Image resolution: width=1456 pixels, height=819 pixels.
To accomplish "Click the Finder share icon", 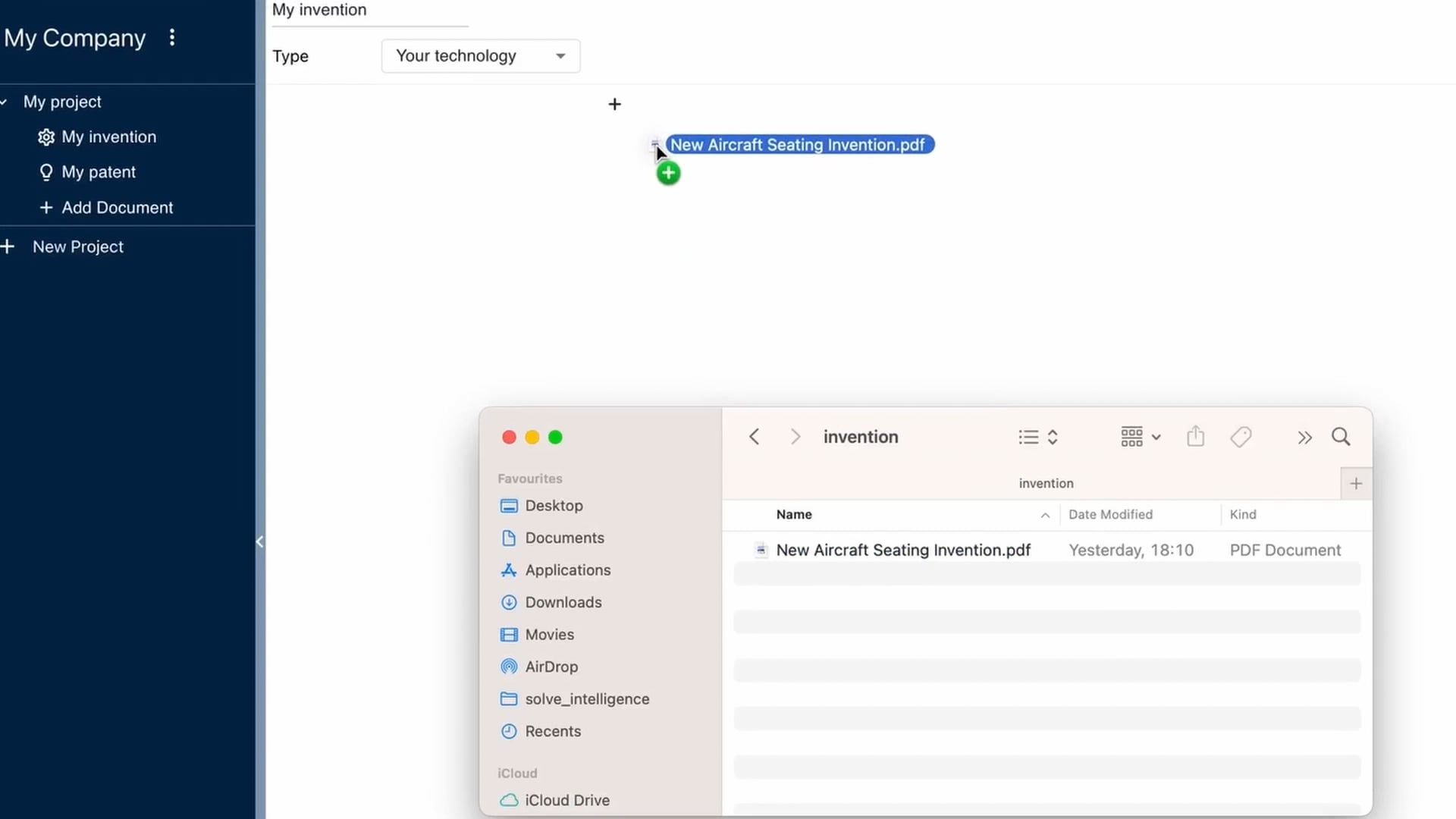I will (x=1195, y=437).
